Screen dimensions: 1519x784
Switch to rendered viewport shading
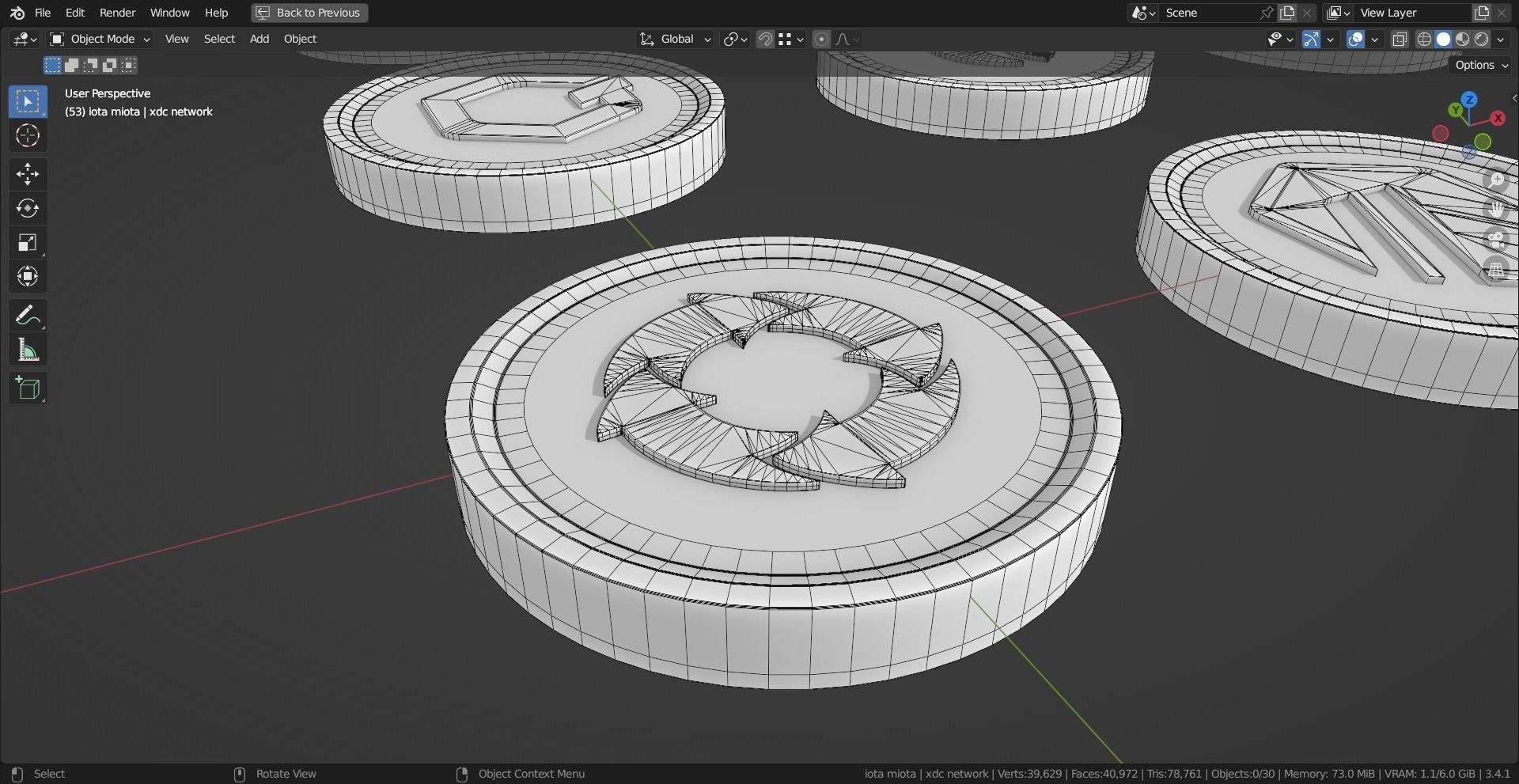(1481, 39)
